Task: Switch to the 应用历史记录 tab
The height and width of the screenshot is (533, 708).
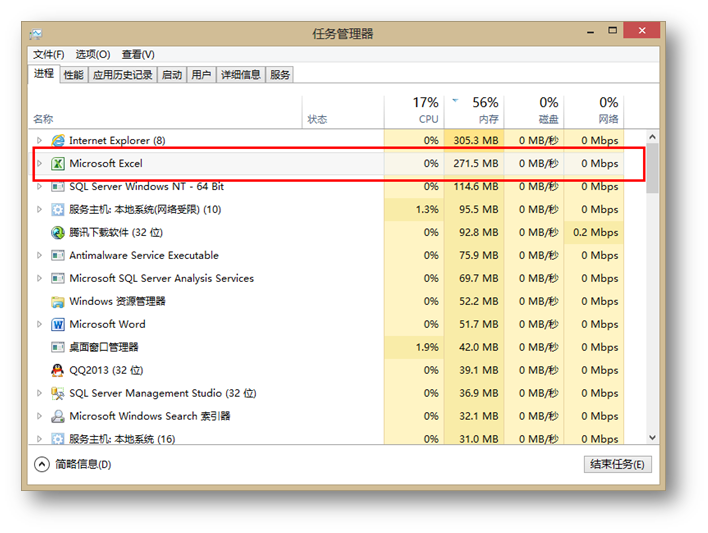Action: point(122,75)
